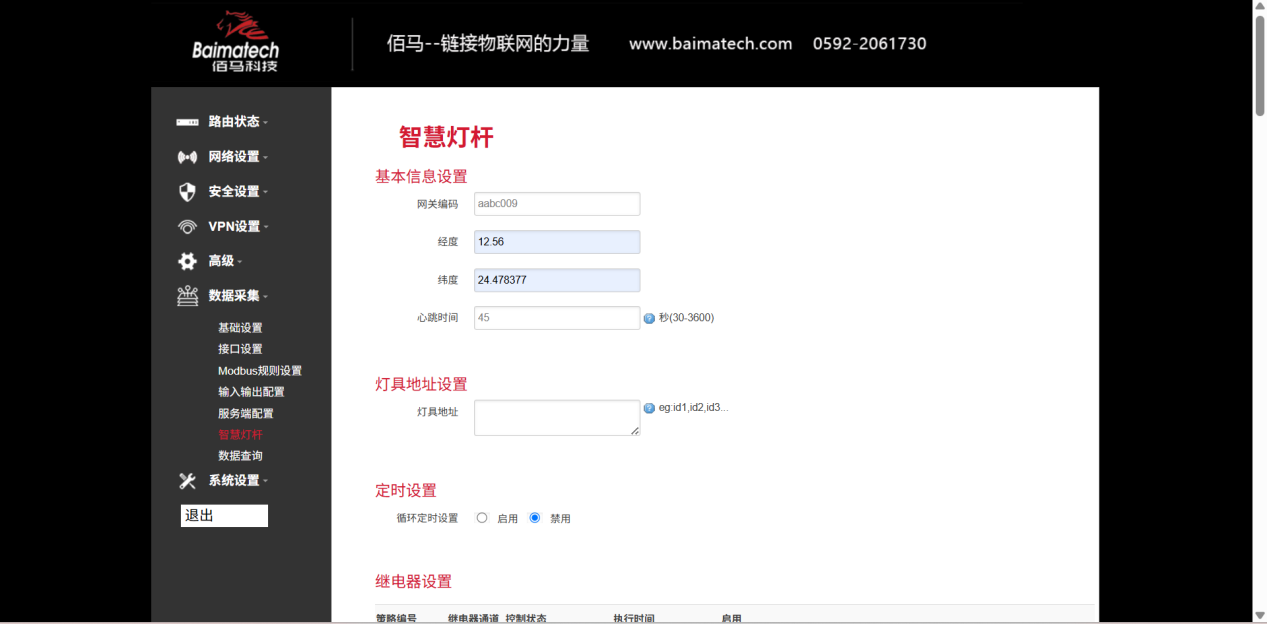
Task: Click the router status (路由状态) ruler icon
Action: click(186, 121)
